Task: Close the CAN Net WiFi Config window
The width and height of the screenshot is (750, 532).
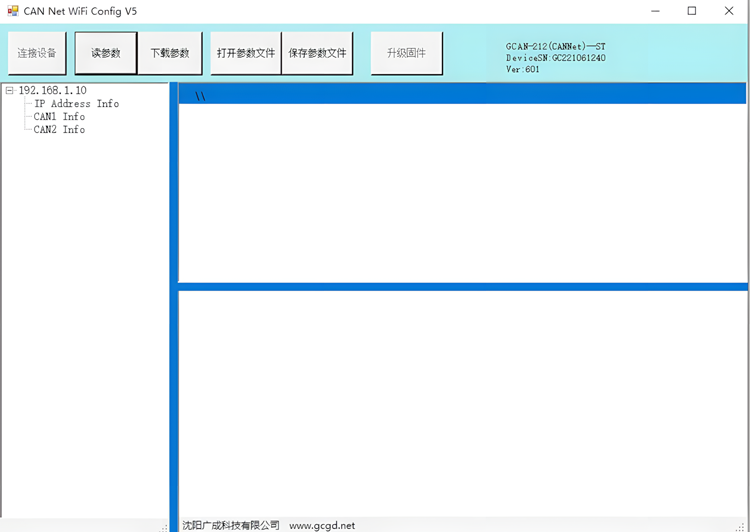Action: point(728,11)
